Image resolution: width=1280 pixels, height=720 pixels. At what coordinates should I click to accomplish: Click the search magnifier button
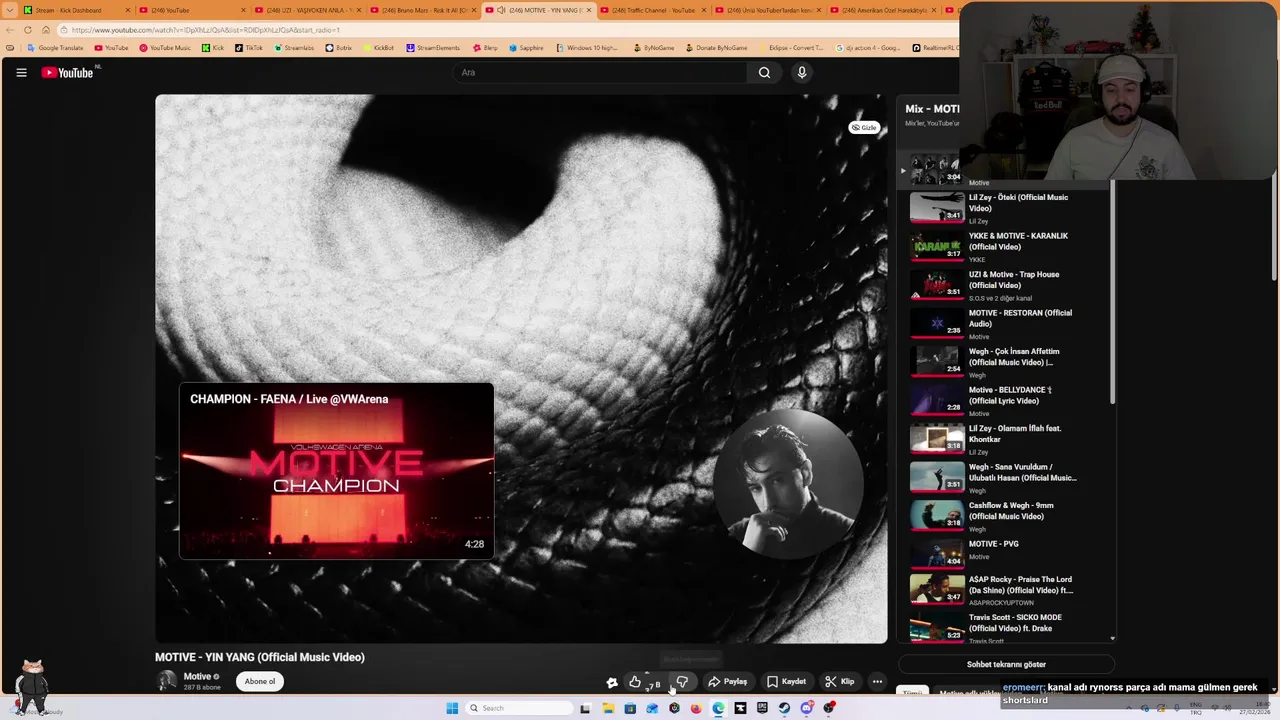tap(764, 72)
